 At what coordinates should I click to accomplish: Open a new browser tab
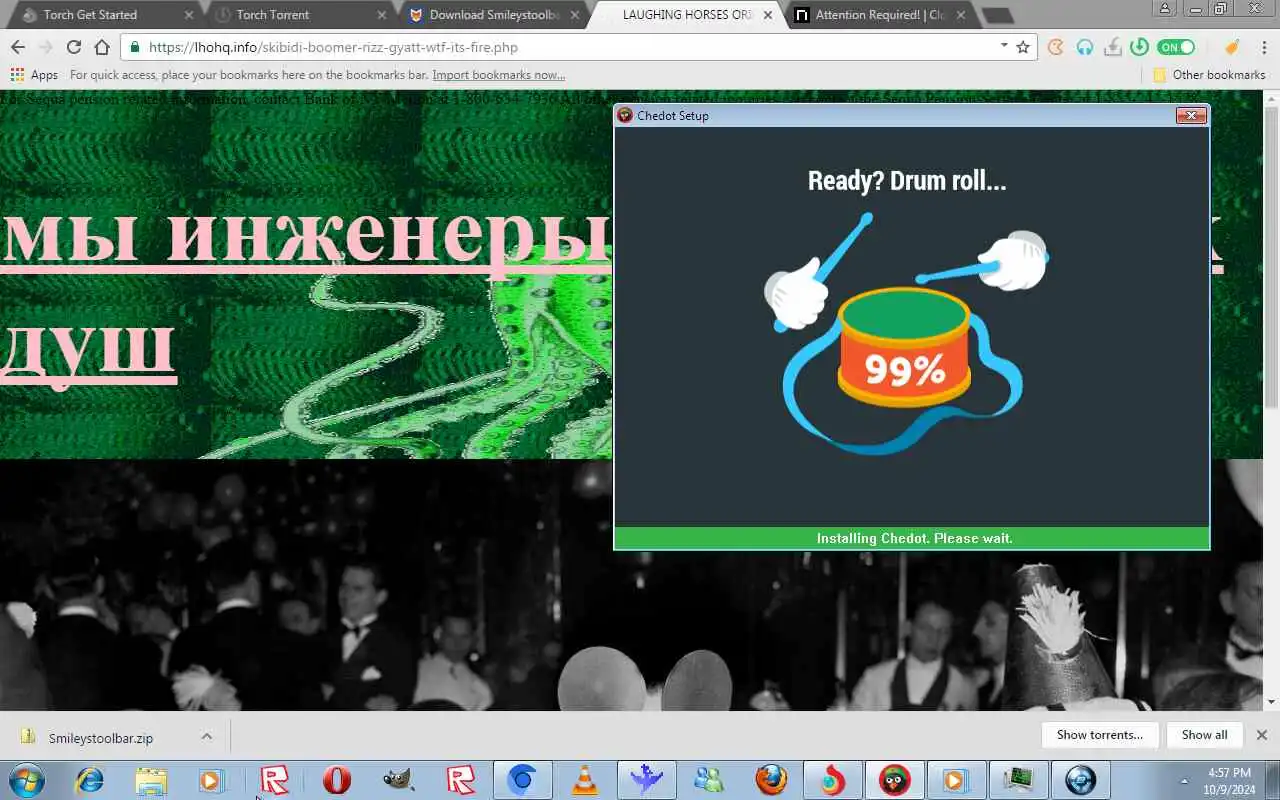click(x=997, y=15)
